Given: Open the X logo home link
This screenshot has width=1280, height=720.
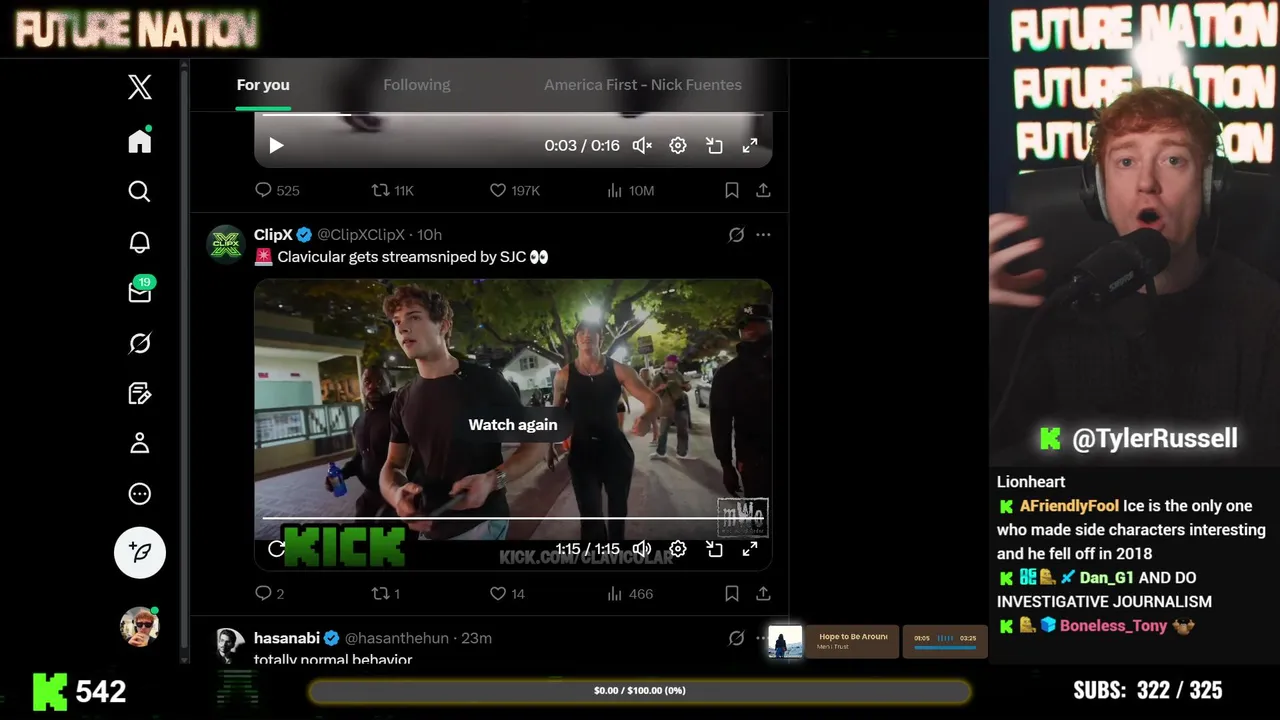Looking at the screenshot, I should [140, 87].
